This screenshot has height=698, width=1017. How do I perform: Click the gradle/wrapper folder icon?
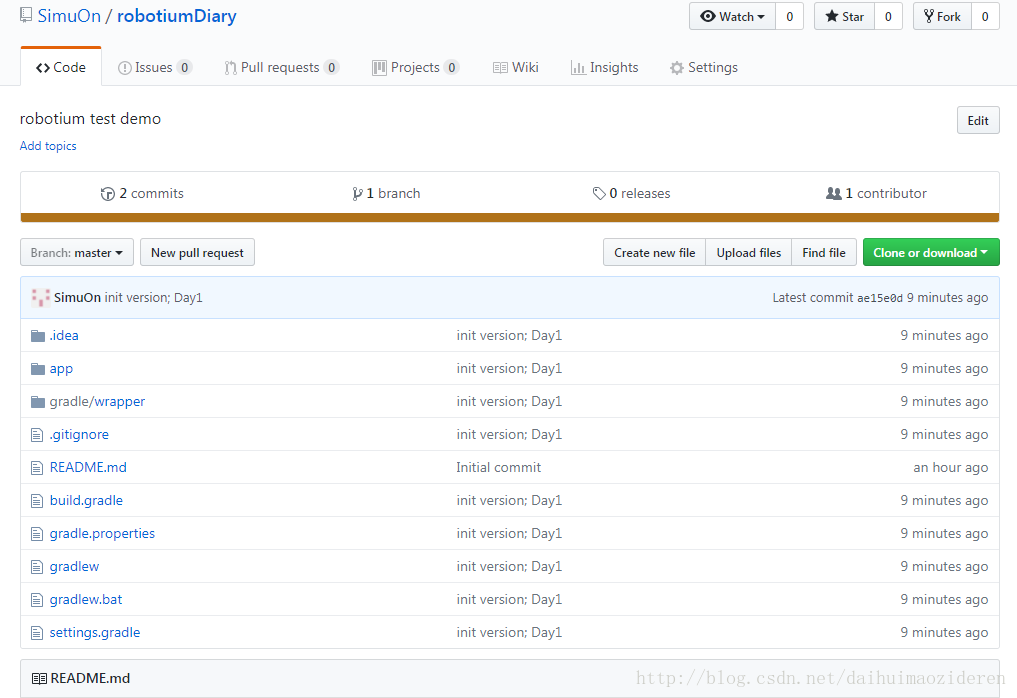(x=38, y=402)
